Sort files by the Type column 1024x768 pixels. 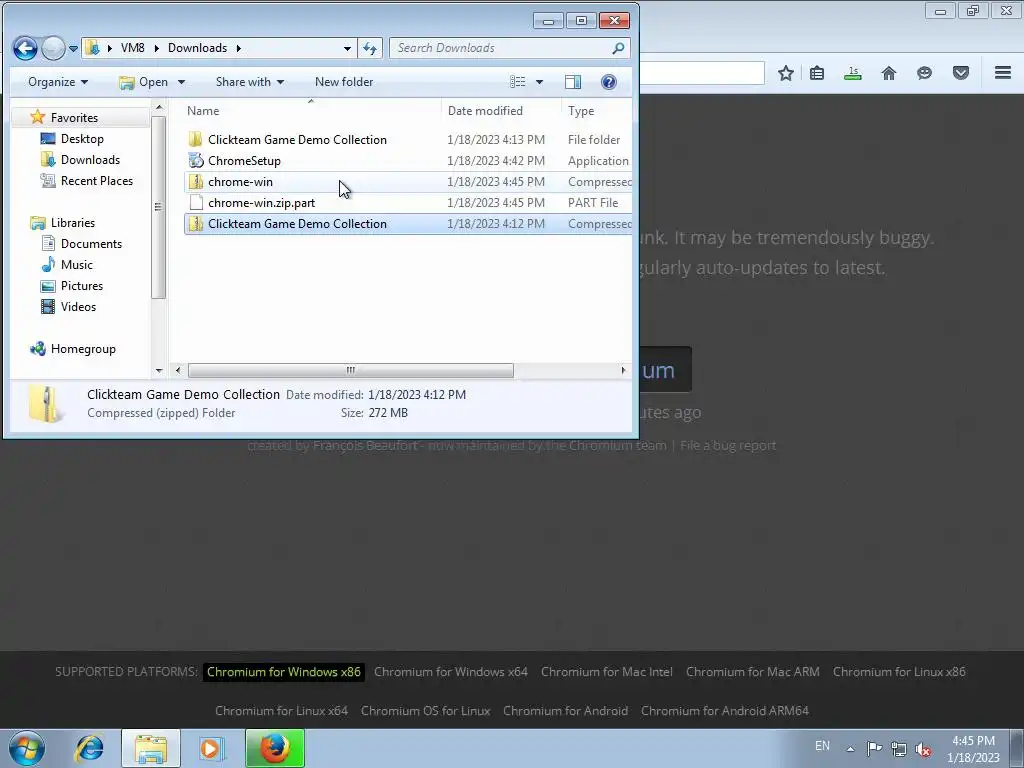point(581,110)
